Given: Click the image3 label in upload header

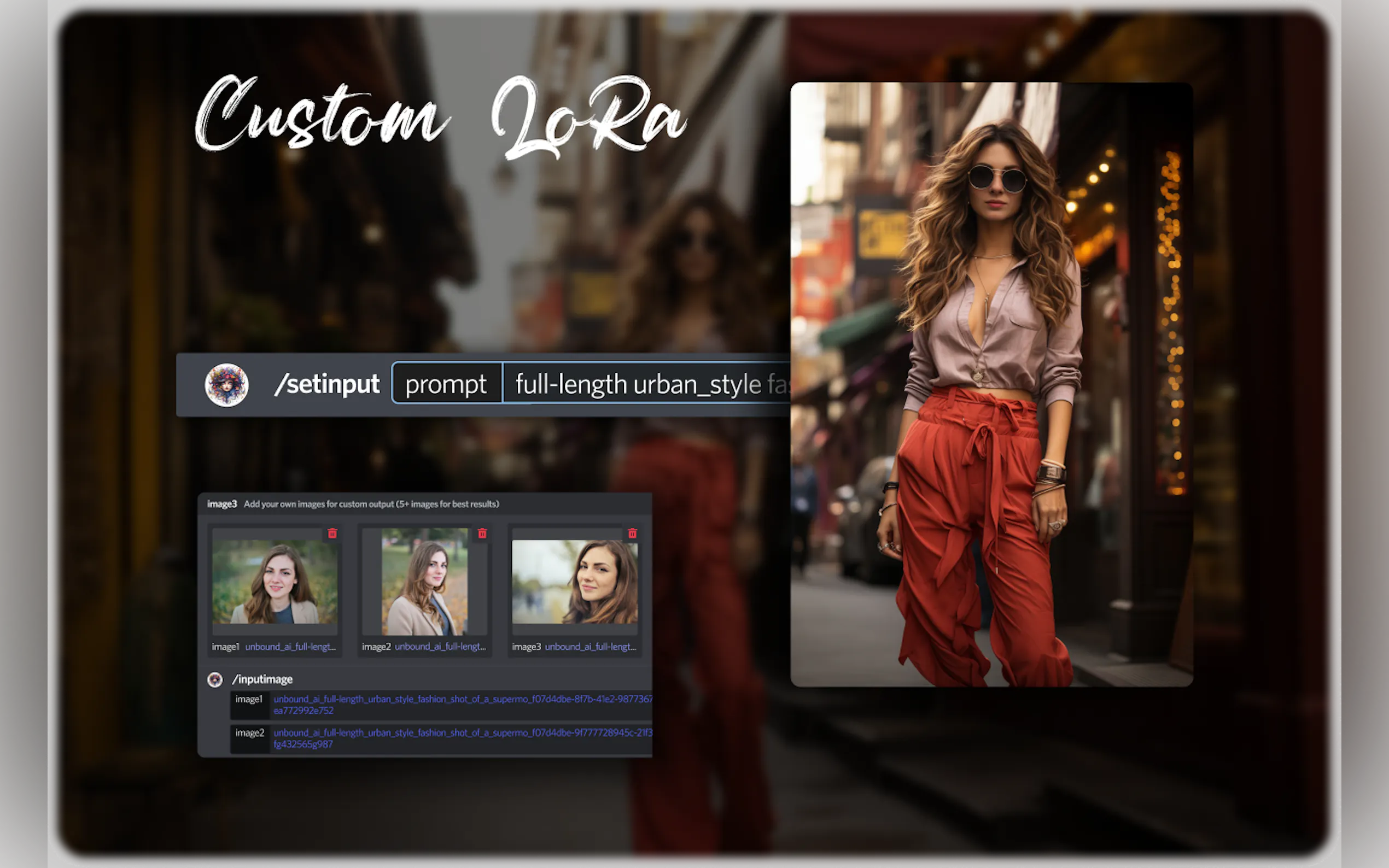Looking at the screenshot, I should (x=221, y=504).
